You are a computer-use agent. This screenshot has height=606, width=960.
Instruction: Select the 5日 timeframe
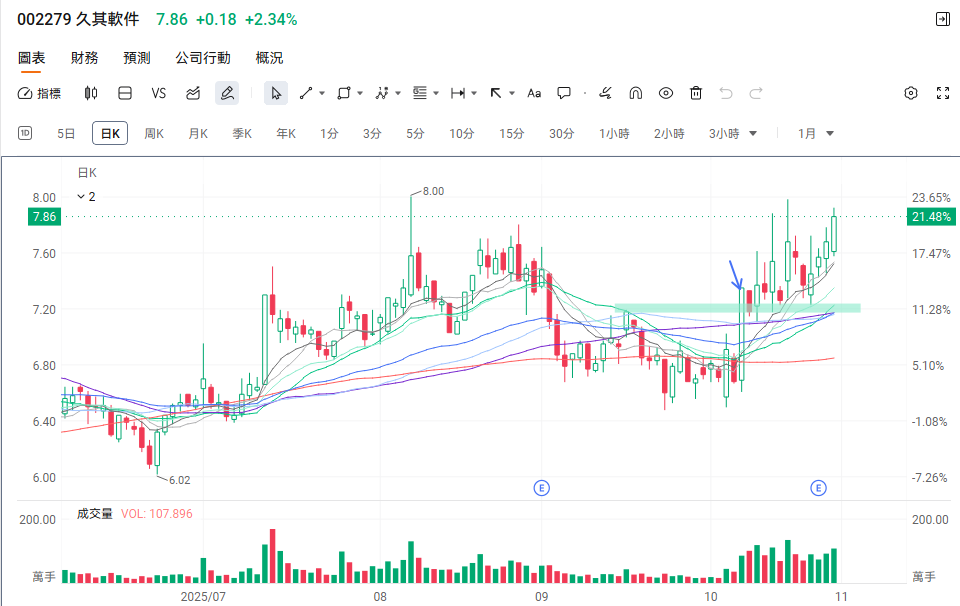point(66,133)
